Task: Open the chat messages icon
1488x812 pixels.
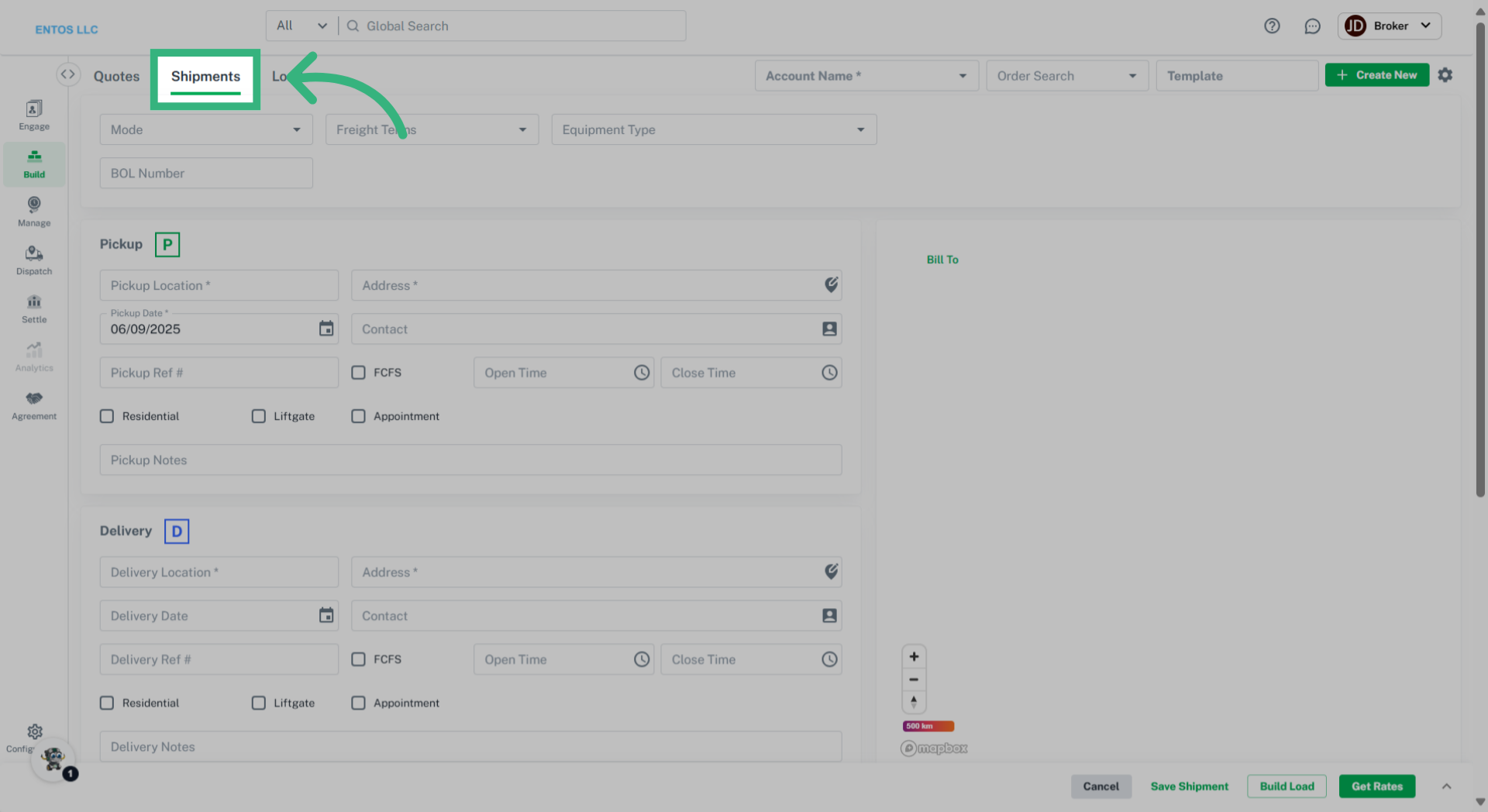Action: 1312,26
